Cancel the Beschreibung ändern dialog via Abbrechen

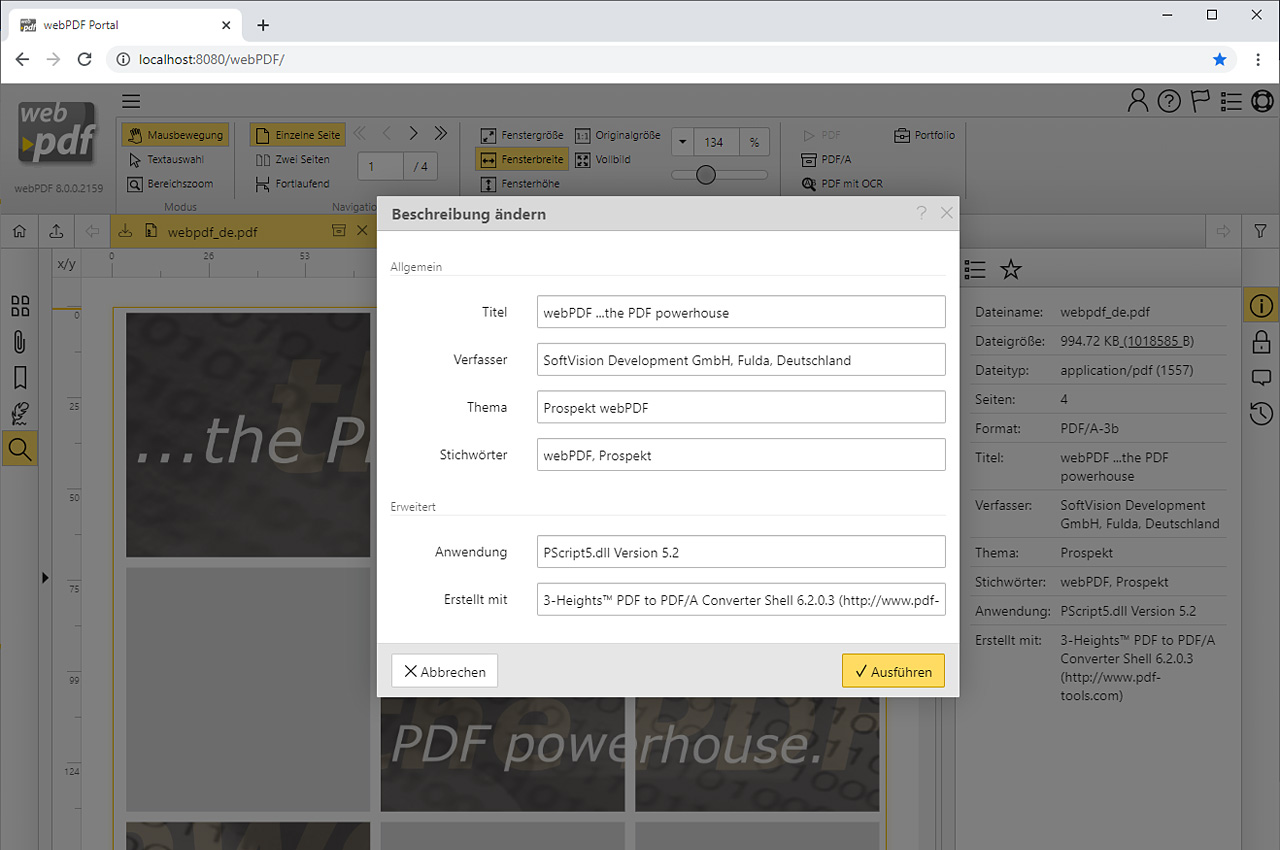pos(444,670)
